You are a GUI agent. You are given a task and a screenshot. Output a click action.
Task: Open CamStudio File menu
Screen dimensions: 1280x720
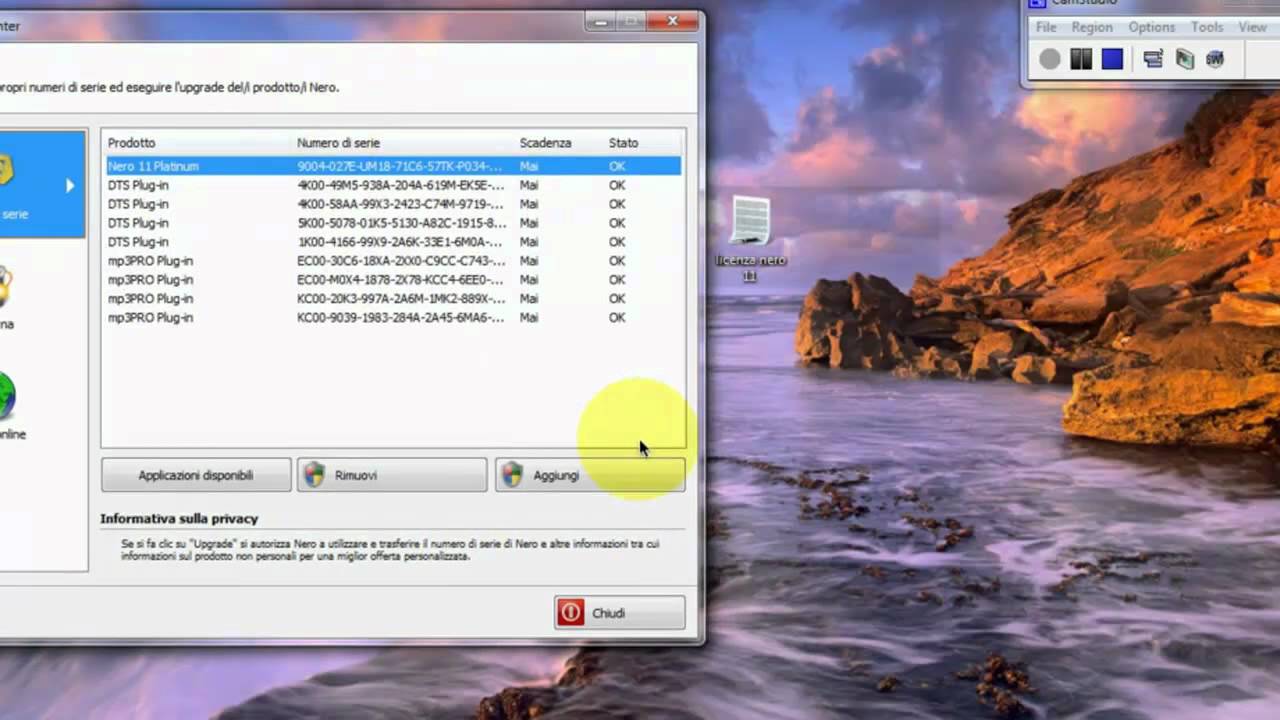coord(1046,27)
